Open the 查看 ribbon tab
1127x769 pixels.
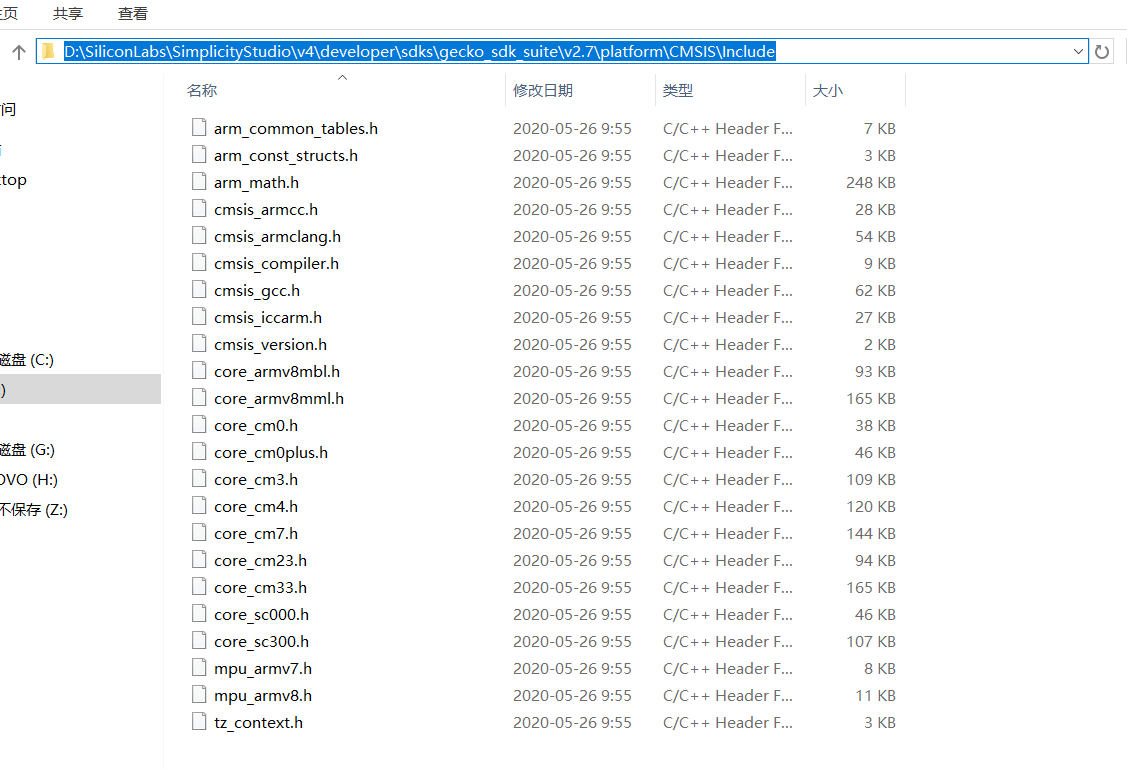[132, 13]
